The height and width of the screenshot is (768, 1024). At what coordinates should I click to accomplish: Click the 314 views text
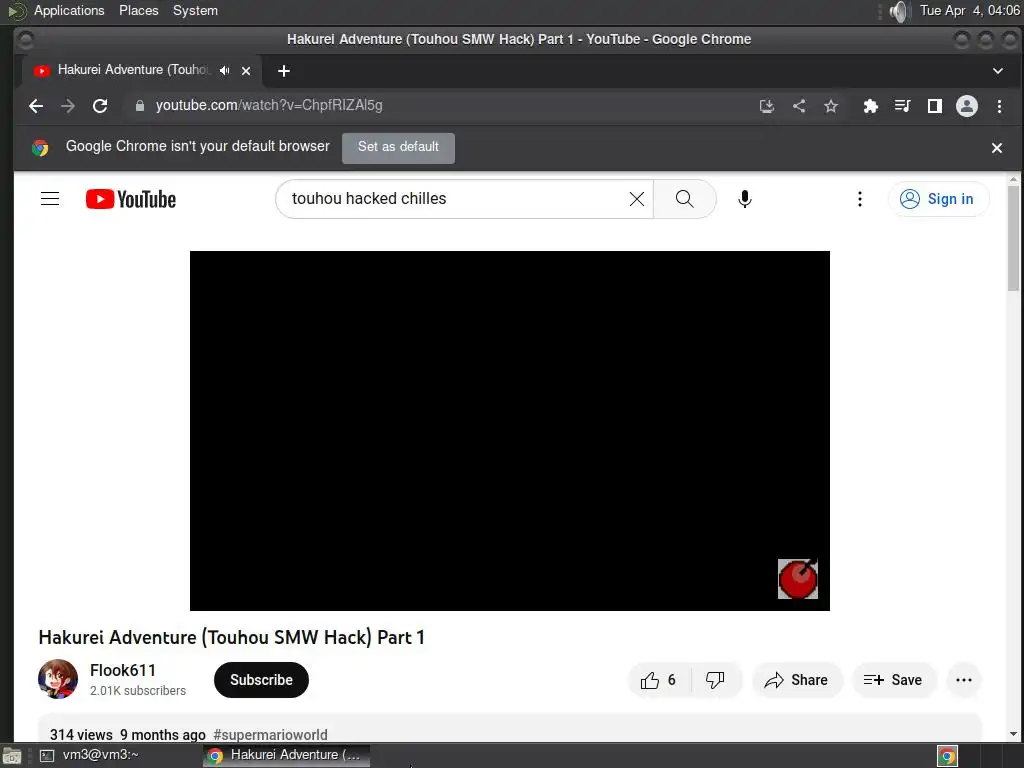pos(81,735)
